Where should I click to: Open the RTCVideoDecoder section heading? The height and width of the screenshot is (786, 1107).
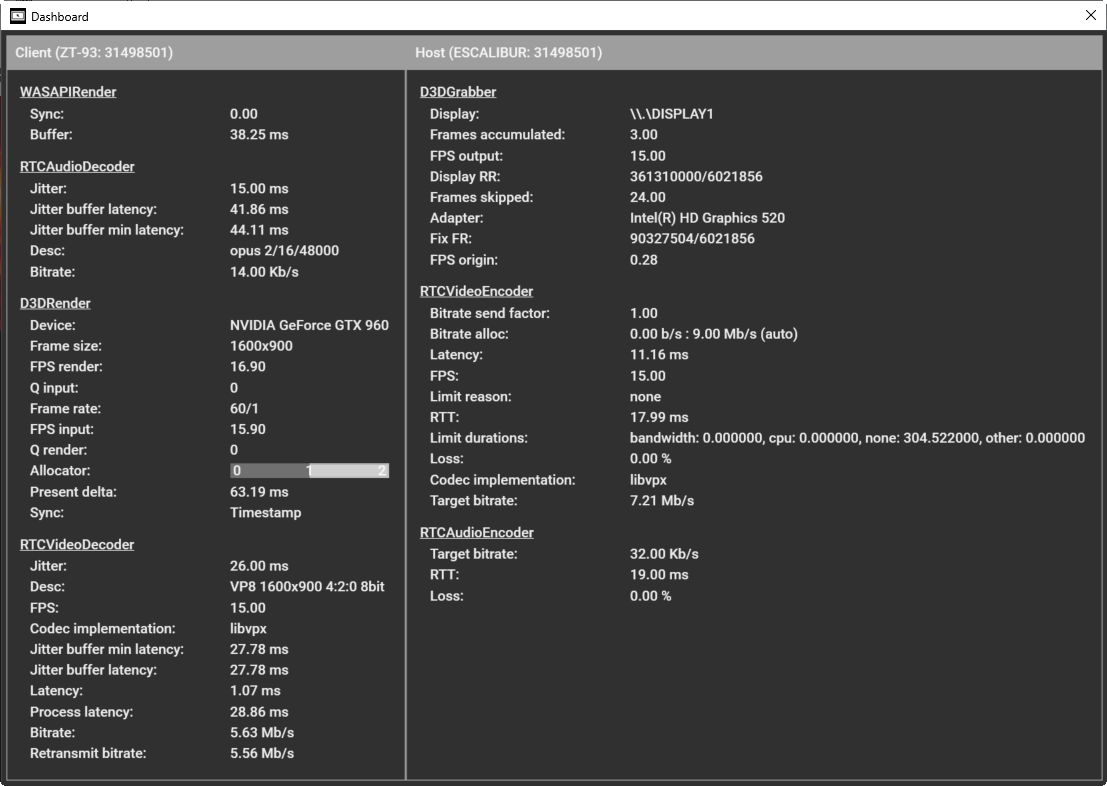pos(77,545)
